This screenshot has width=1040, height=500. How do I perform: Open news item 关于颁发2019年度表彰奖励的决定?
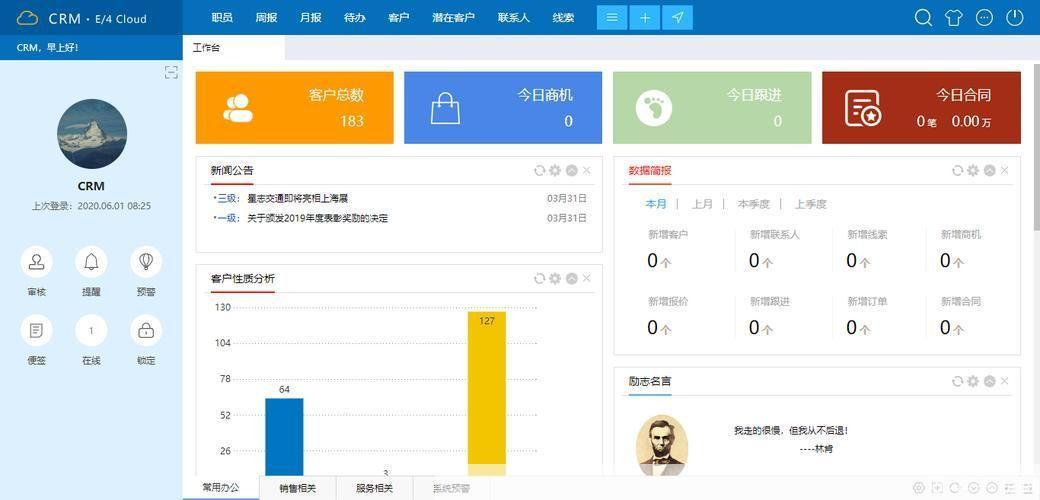318,218
